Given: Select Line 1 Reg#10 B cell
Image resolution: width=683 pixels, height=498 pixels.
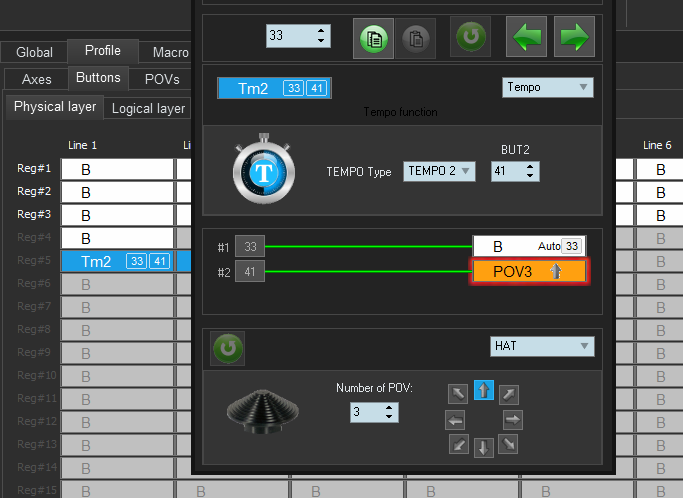Looking at the screenshot, I should click(117, 376).
